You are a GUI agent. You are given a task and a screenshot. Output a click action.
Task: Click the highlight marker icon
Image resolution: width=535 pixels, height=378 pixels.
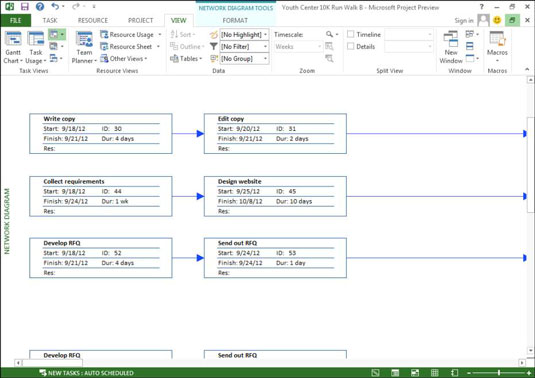(214, 34)
